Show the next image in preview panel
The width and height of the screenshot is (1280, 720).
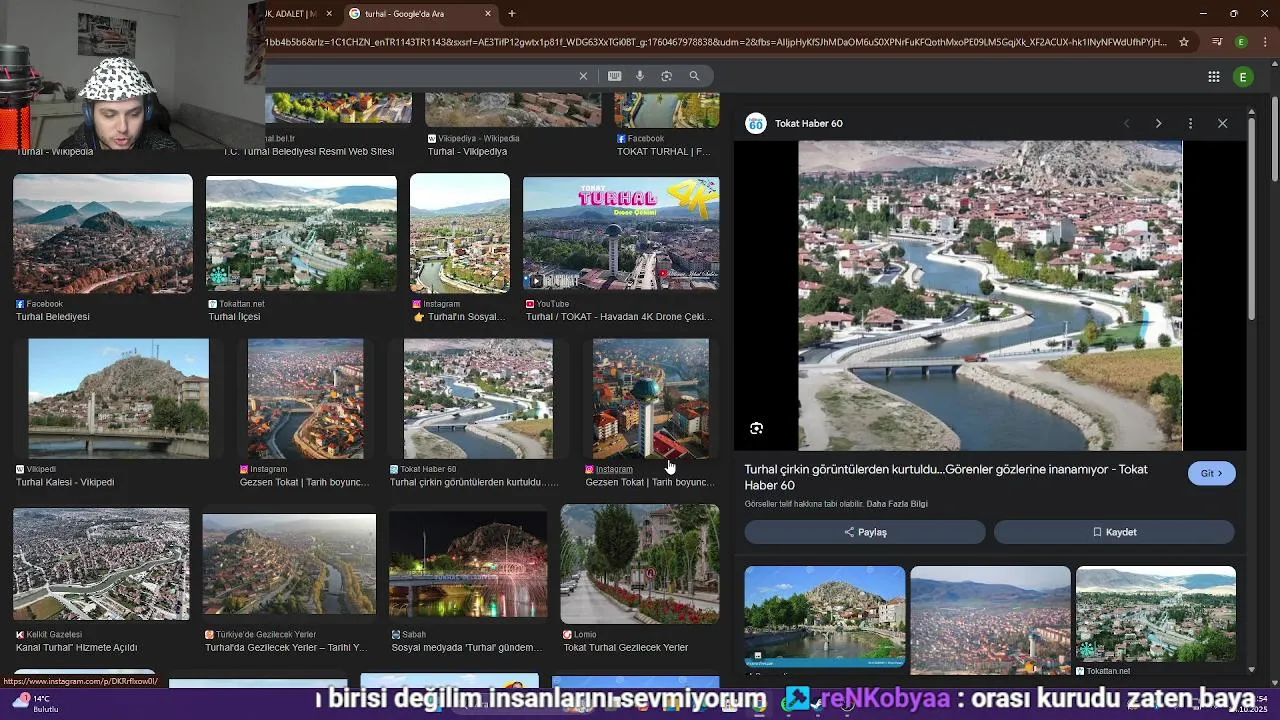tap(1158, 123)
